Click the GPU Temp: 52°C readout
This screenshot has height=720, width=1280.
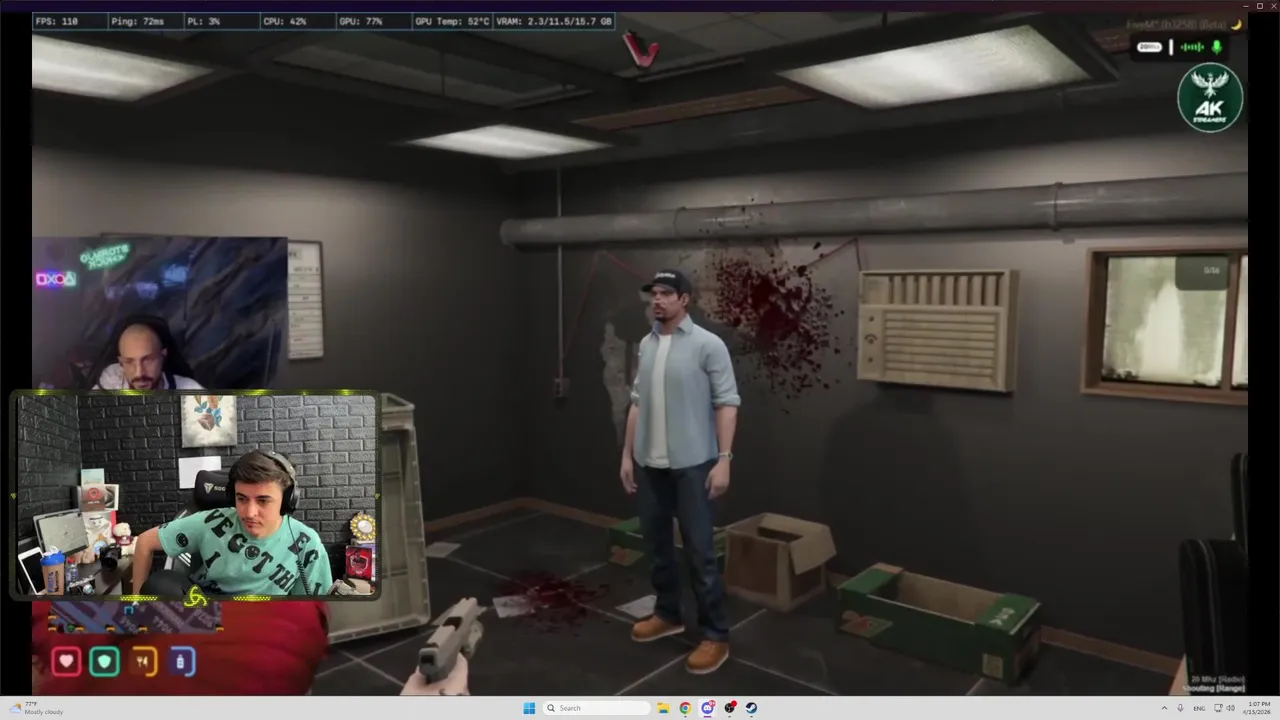(x=453, y=21)
